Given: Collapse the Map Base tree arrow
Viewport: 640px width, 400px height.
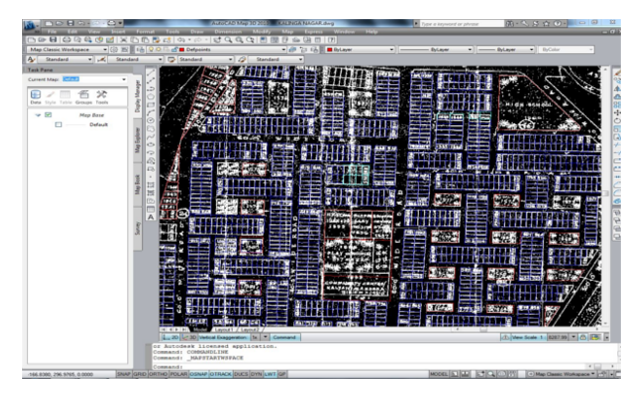Looking at the screenshot, I should [38, 115].
